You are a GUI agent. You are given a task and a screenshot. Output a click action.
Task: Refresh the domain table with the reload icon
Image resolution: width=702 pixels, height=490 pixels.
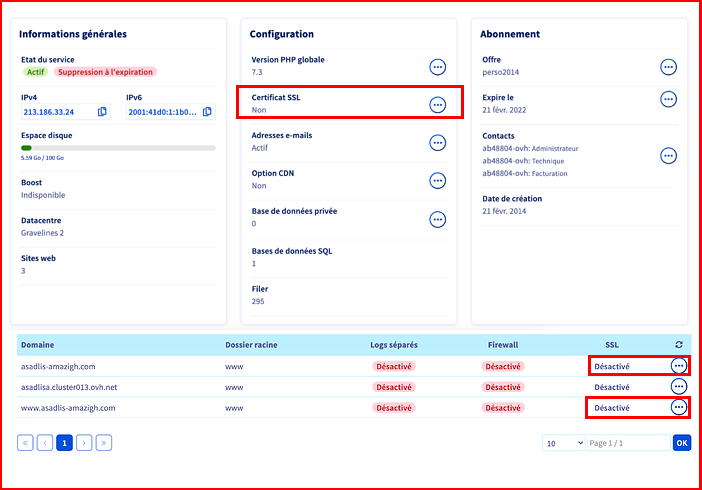(x=679, y=345)
